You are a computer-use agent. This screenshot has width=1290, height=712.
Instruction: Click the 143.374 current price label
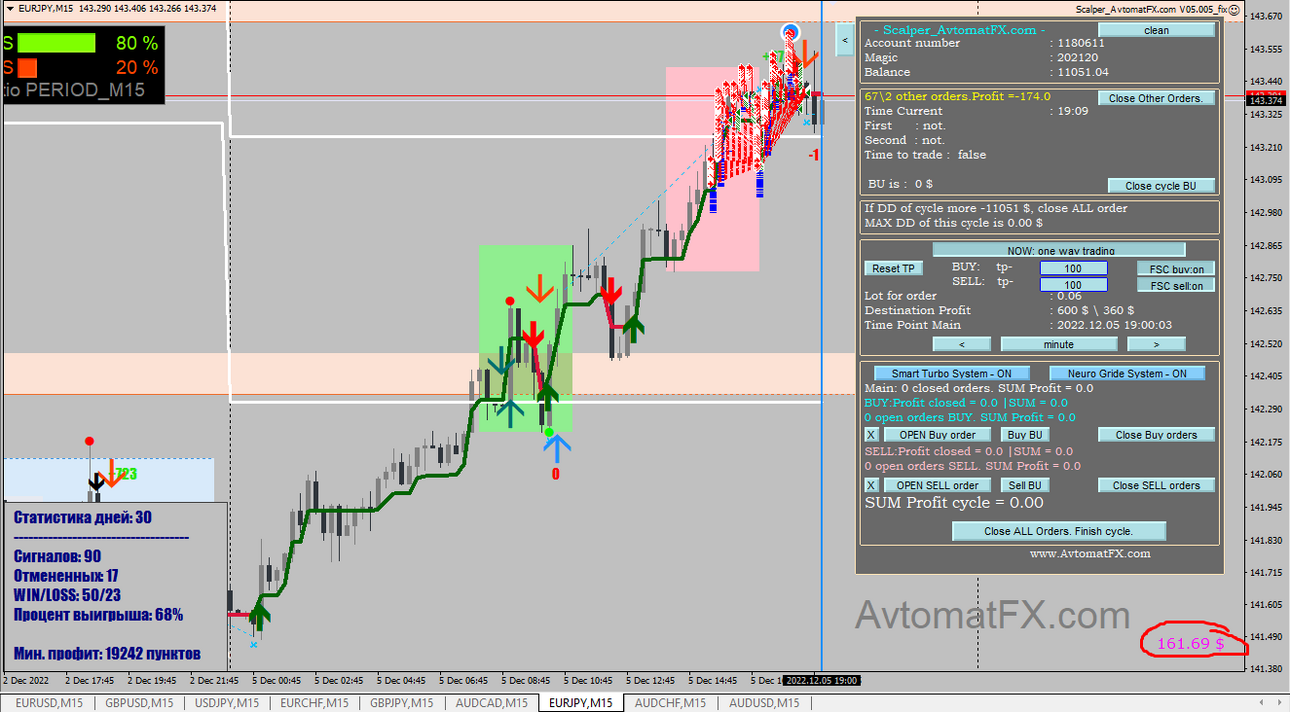[x=1266, y=100]
